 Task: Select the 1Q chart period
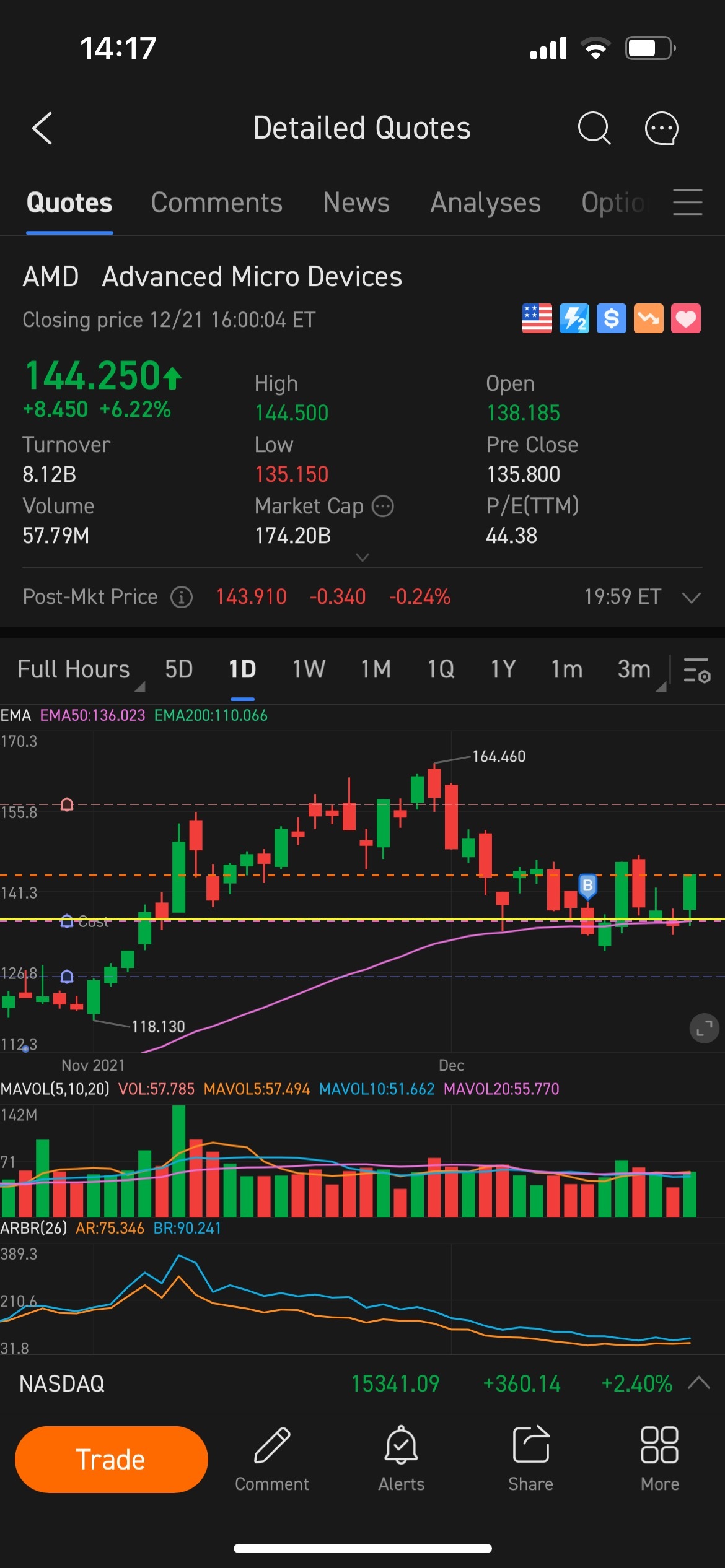point(441,669)
